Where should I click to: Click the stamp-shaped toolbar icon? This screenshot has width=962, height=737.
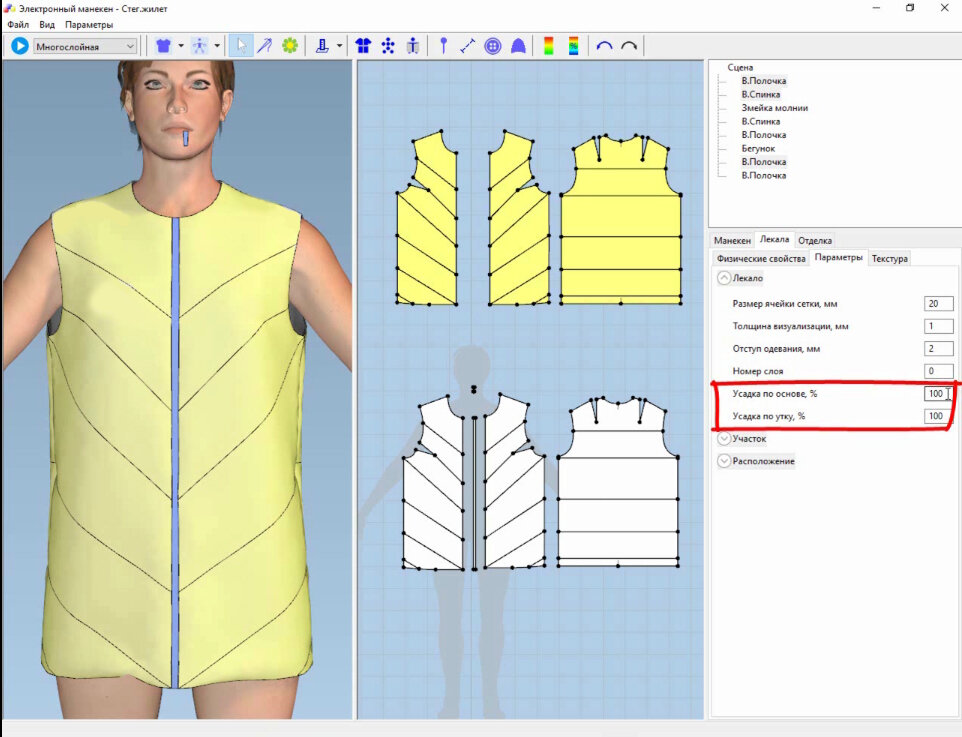322,46
